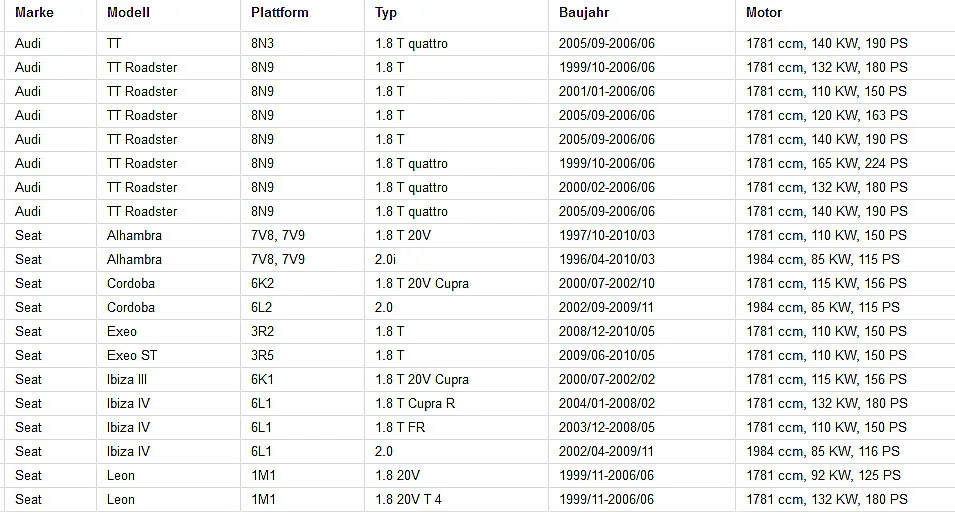Select Alhambra 2.0i type cell

(x=456, y=260)
